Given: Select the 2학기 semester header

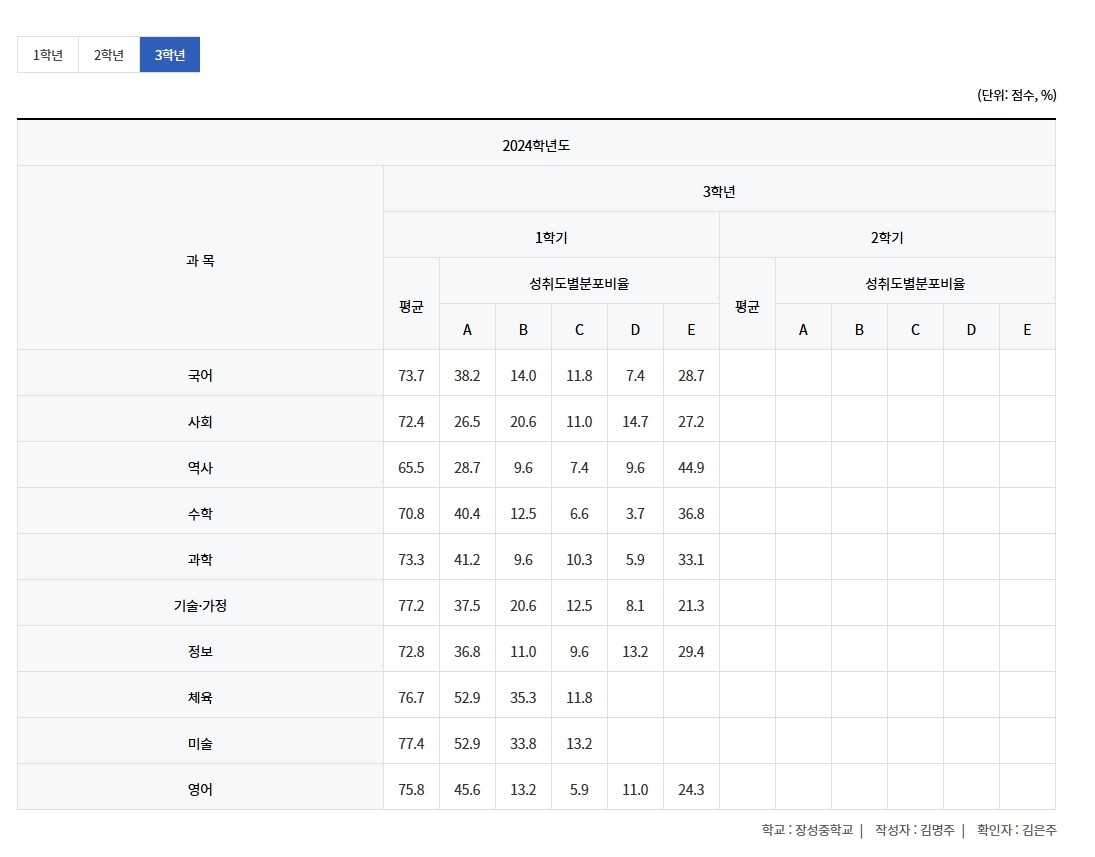Looking at the screenshot, I should click(x=886, y=237).
